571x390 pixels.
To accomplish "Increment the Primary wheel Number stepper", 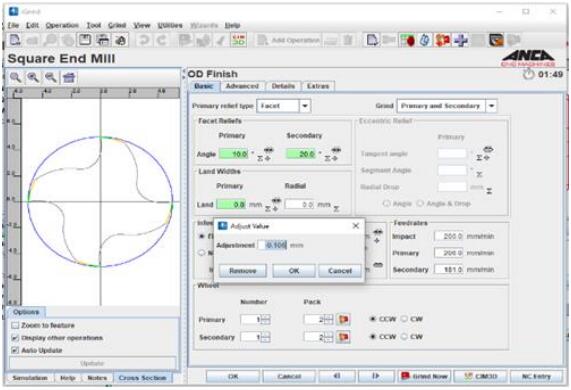I will click(x=266, y=317).
